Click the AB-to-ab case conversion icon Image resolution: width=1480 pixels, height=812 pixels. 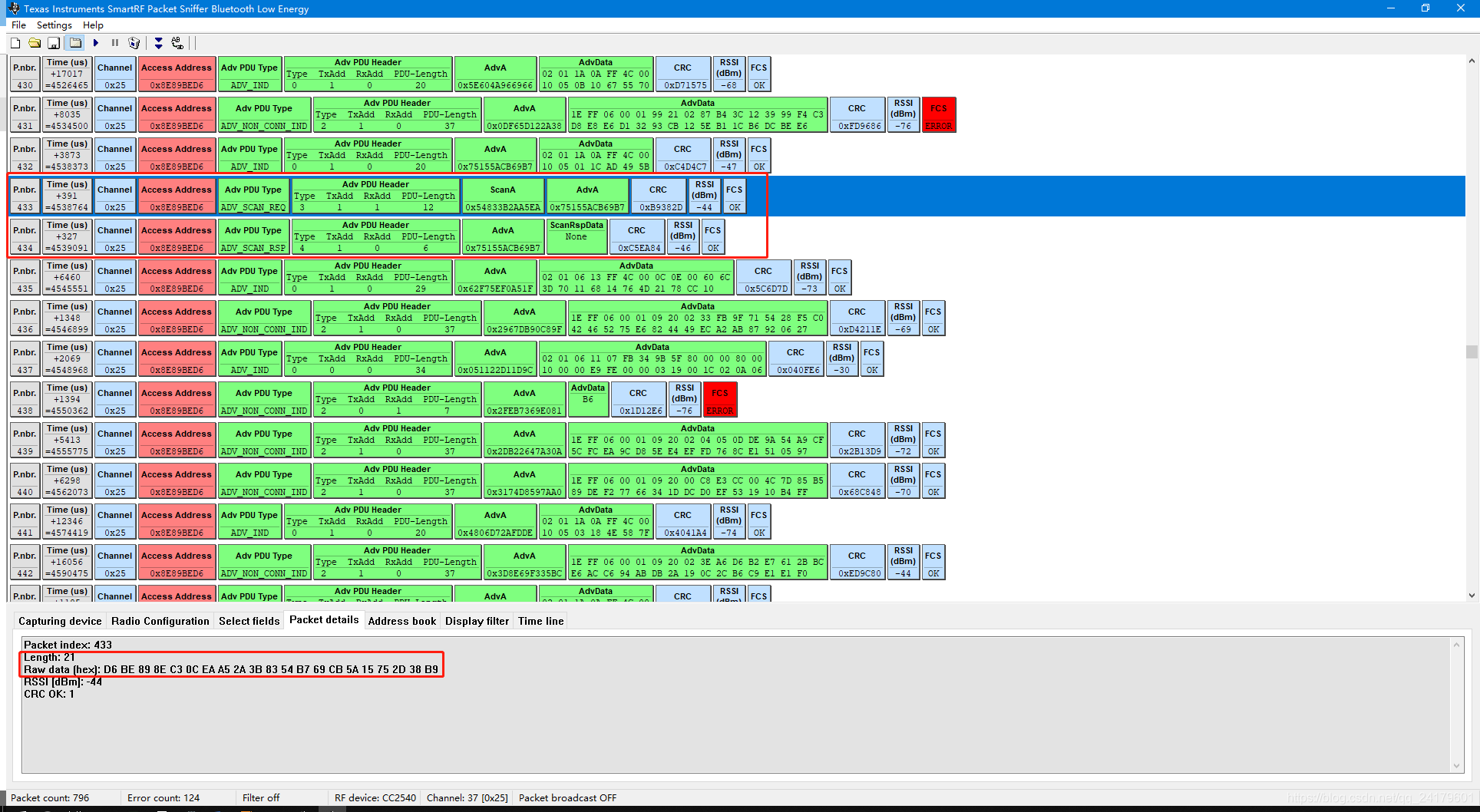coord(177,43)
